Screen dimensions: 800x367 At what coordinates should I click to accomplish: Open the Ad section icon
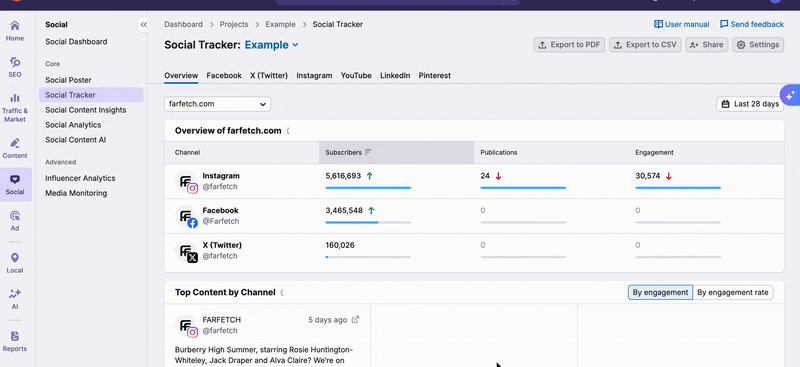15,215
